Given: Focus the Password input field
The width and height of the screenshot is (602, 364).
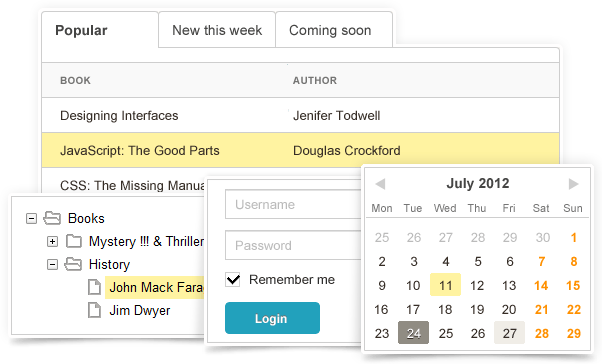Looking at the screenshot, I should click(x=294, y=245).
